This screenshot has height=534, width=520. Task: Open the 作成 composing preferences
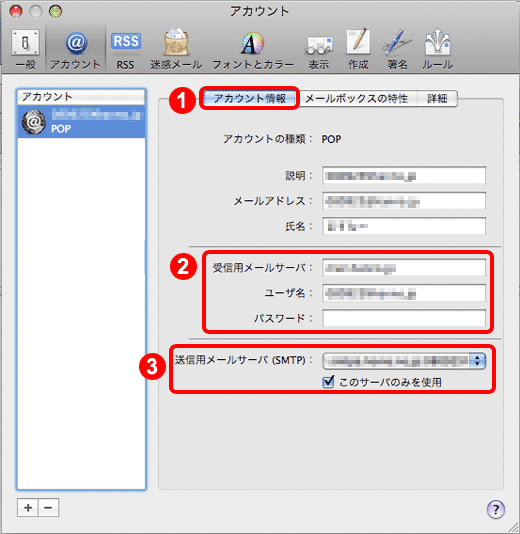coord(358,49)
